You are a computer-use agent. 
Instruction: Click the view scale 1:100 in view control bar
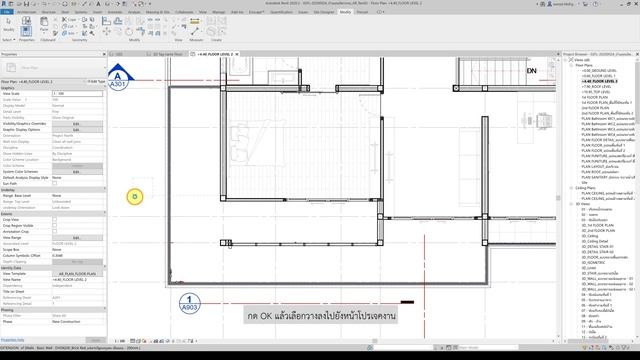[119, 341]
